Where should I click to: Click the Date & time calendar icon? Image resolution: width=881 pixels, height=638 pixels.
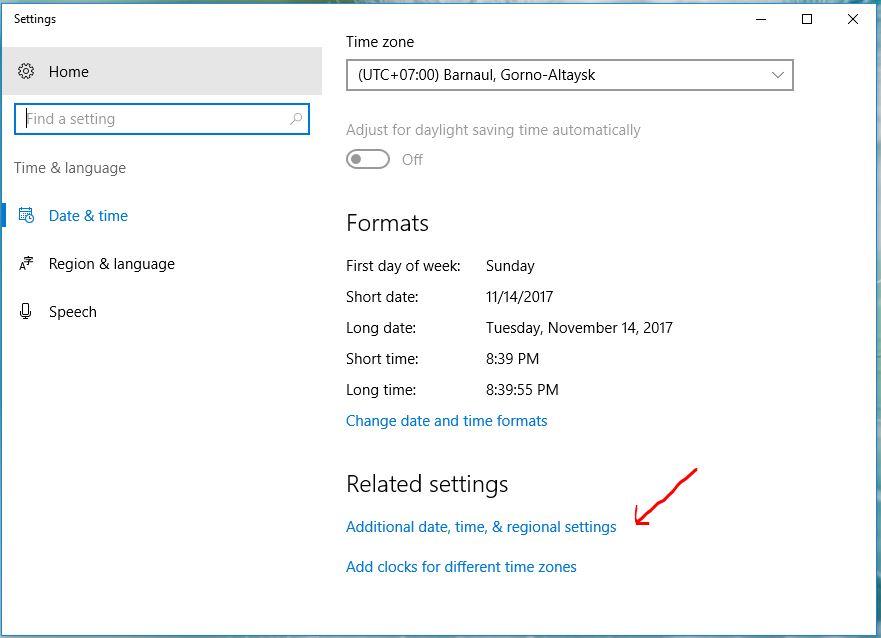(x=27, y=216)
